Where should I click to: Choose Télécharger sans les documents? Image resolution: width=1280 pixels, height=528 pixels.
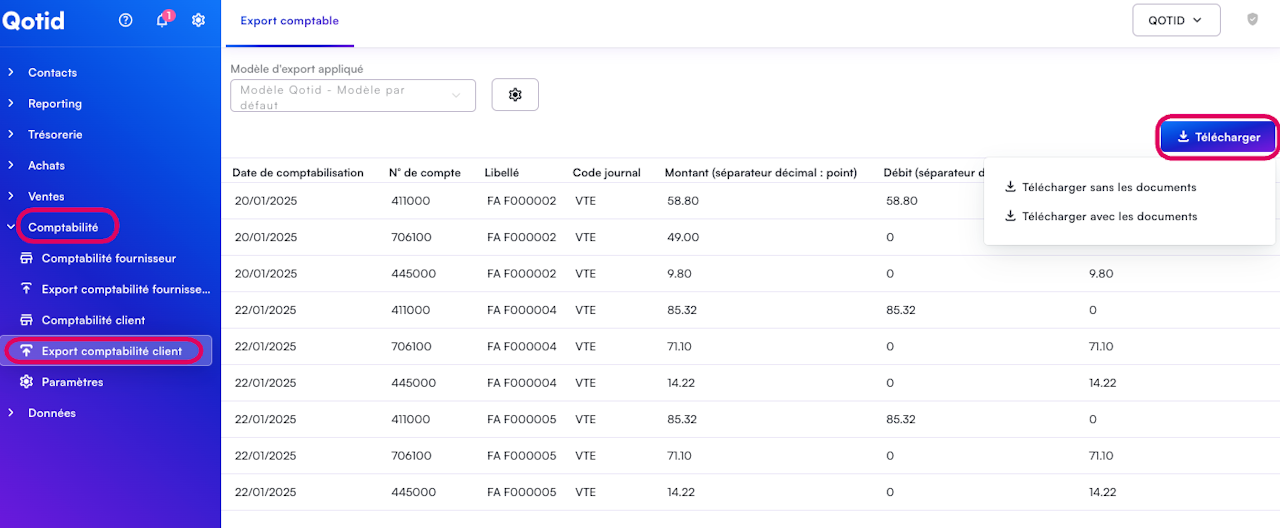point(1108,187)
